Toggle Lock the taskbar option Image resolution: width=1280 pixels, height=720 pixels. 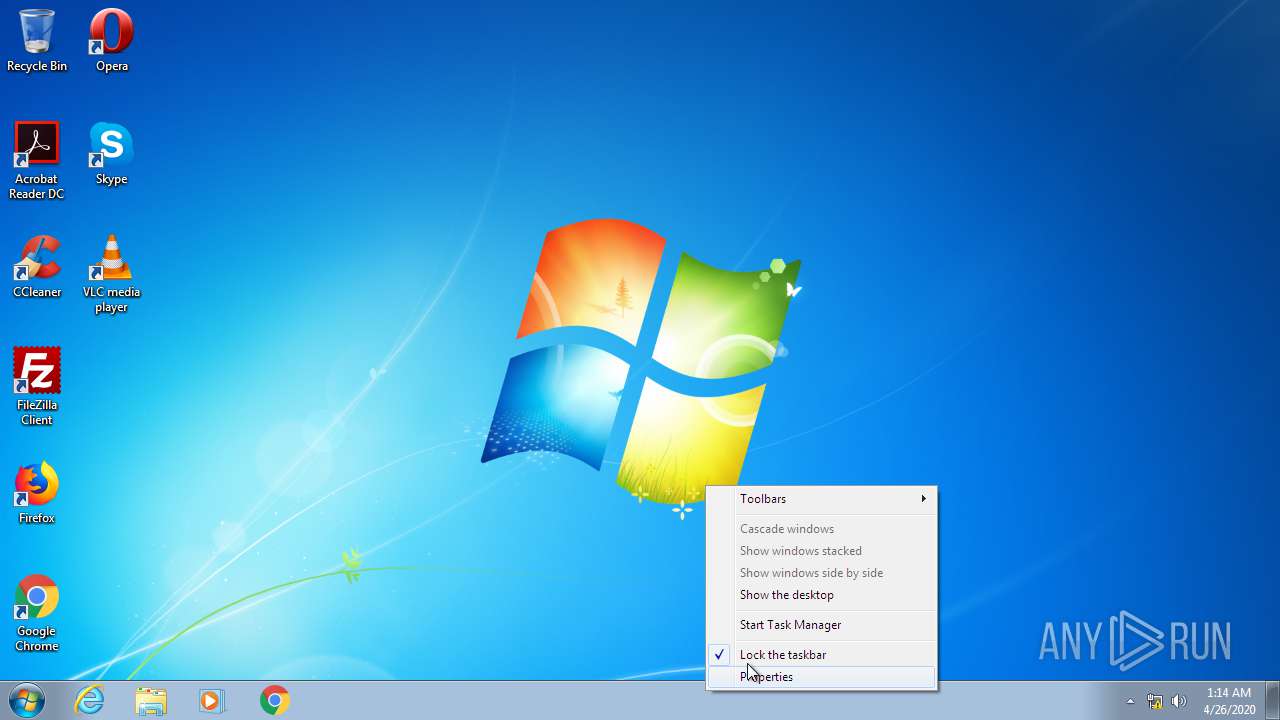(x=822, y=655)
